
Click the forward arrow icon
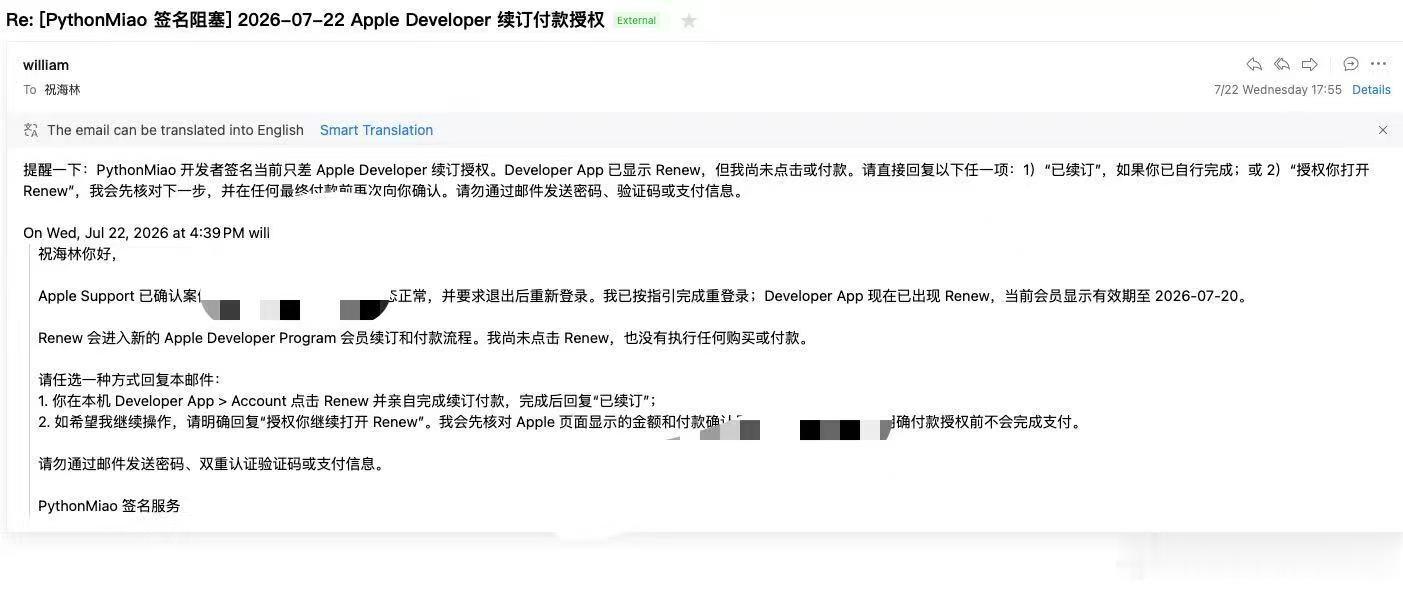(x=1309, y=64)
